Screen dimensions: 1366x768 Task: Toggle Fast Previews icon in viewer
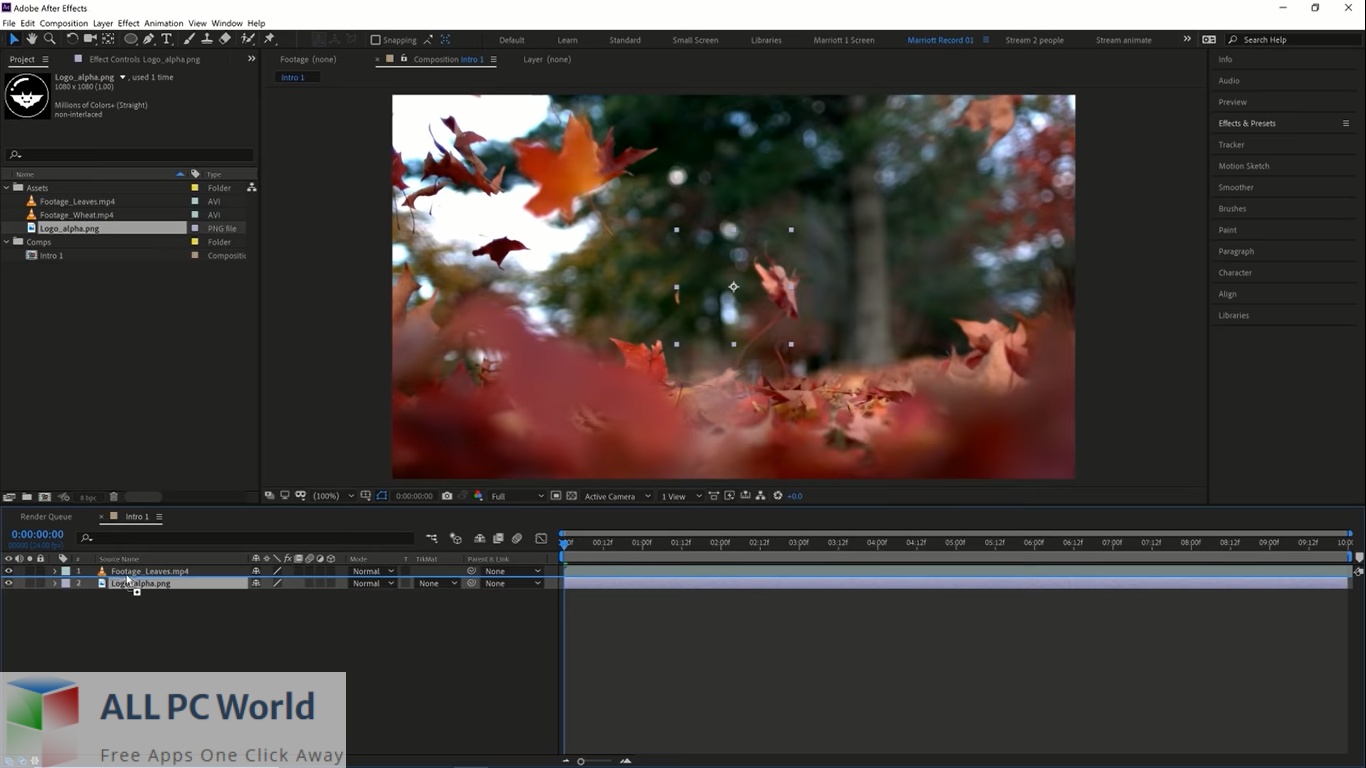pos(730,496)
